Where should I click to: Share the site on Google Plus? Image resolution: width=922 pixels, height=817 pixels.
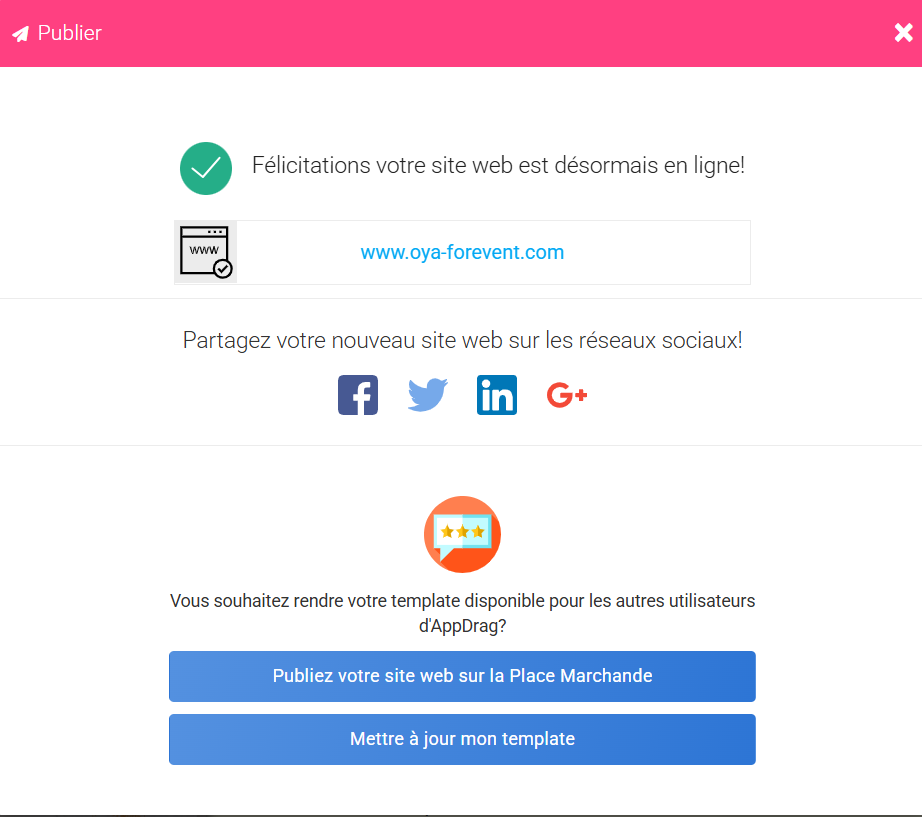567,395
